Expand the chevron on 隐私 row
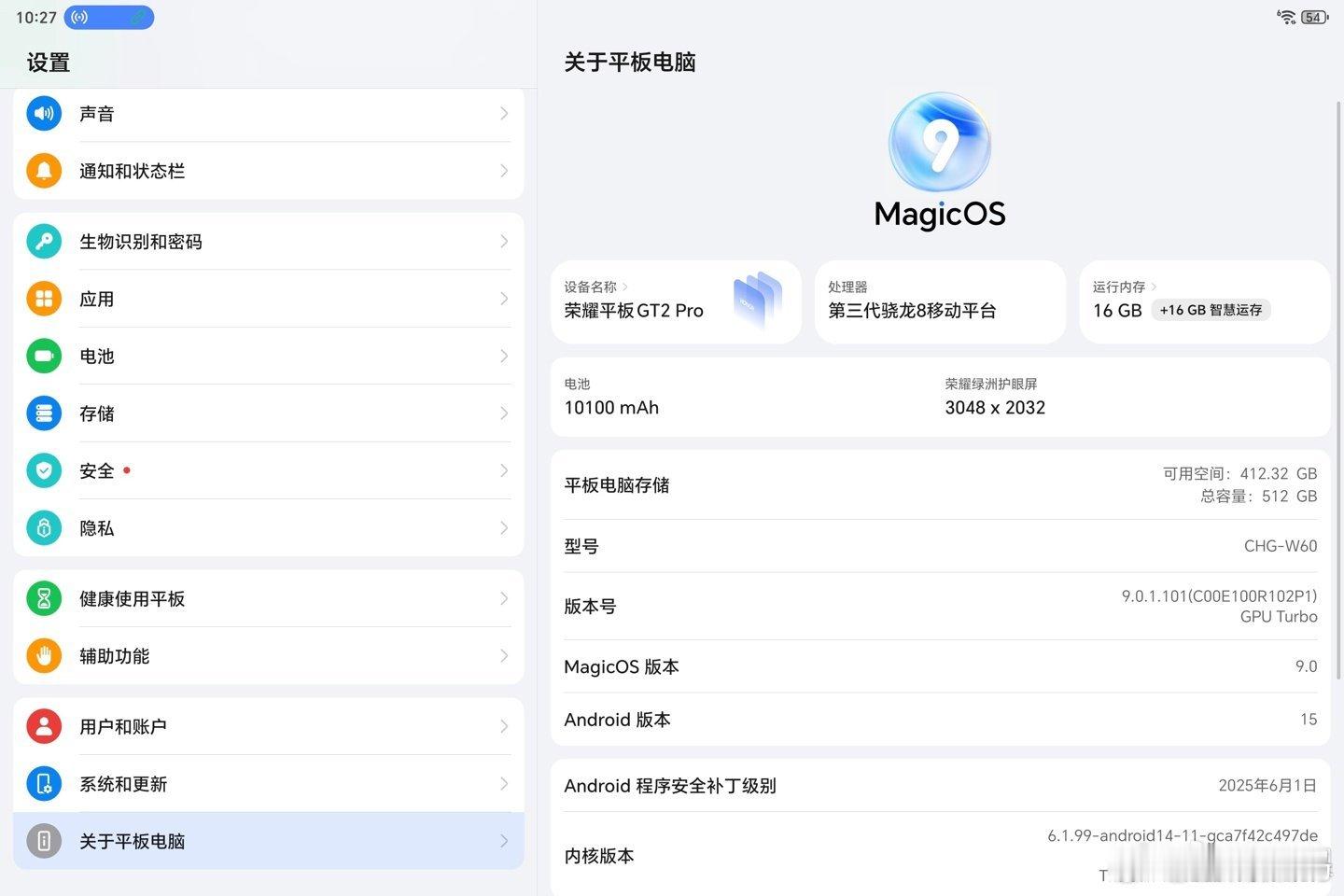This screenshot has width=1344, height=896. click(504, 528)
